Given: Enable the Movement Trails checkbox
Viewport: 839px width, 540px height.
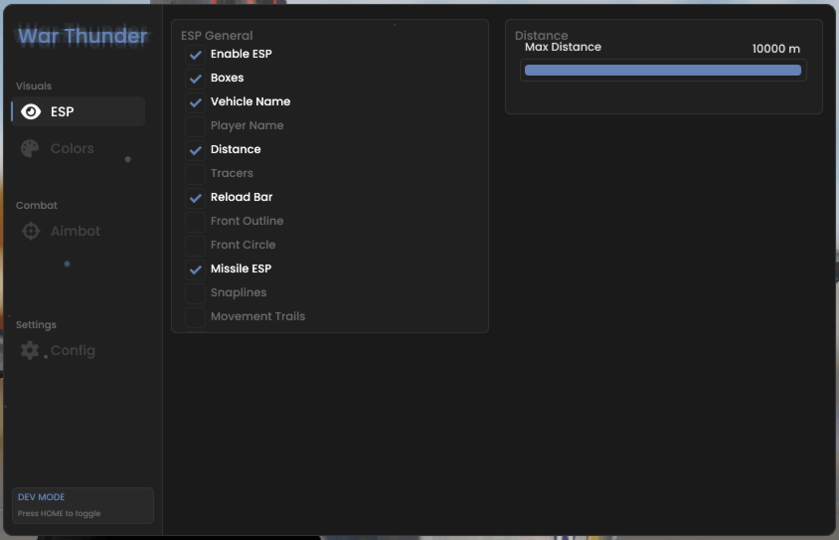Looking at the screenshot, I should click(195, 317).
